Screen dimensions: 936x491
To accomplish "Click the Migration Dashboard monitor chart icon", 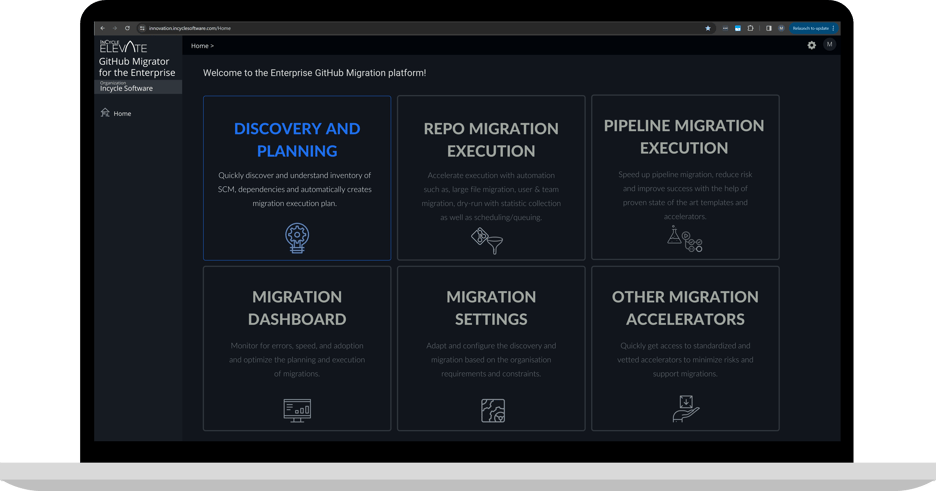I will 297,409.
